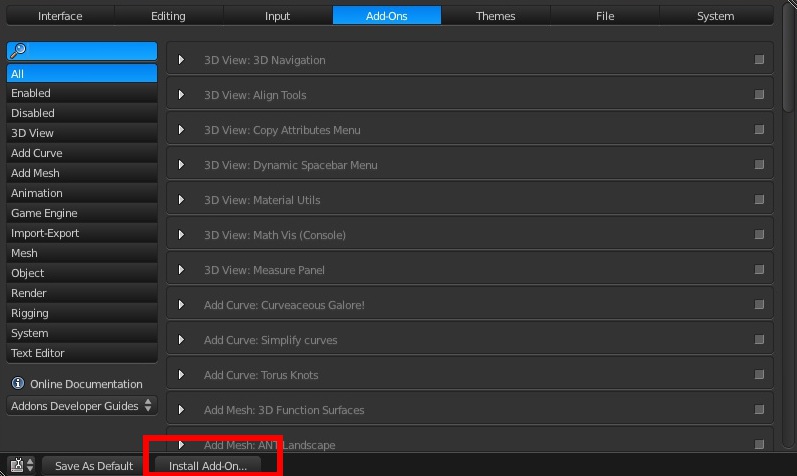Filter add-ons by Animation category

(x=82, y=193)
